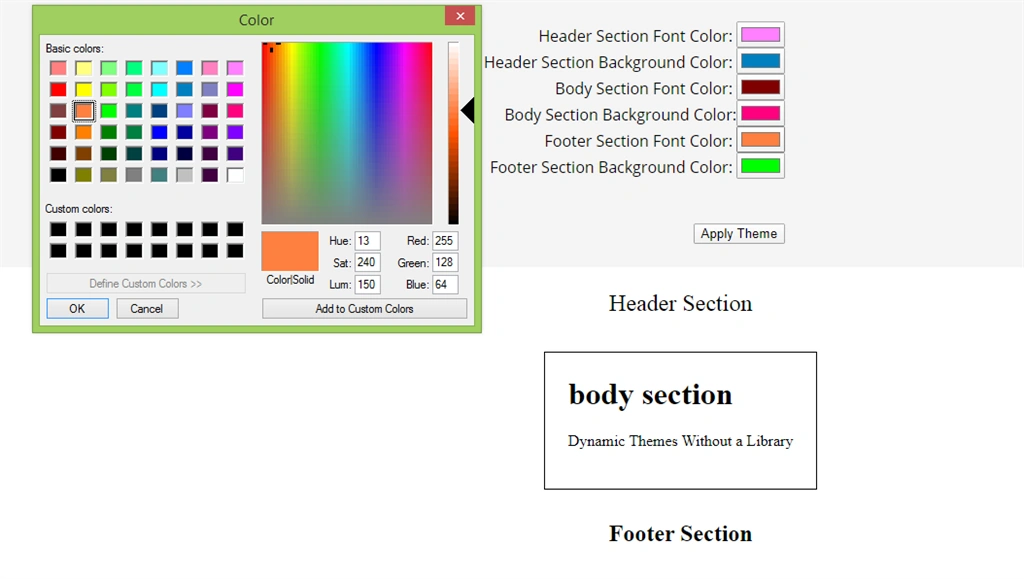The height and width of the screenshot is (579, 1024).
Task: Select last custom color slot, second row
Action: coord(235,251)
